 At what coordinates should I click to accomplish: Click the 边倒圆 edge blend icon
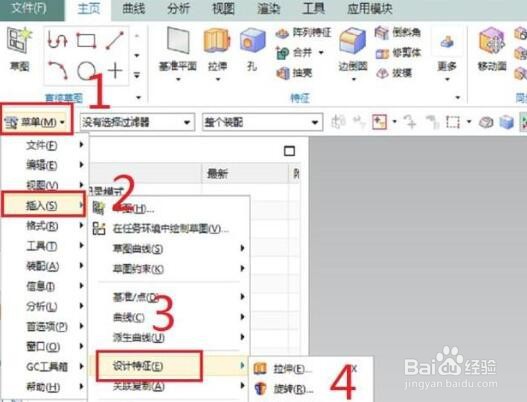[352, 42]
